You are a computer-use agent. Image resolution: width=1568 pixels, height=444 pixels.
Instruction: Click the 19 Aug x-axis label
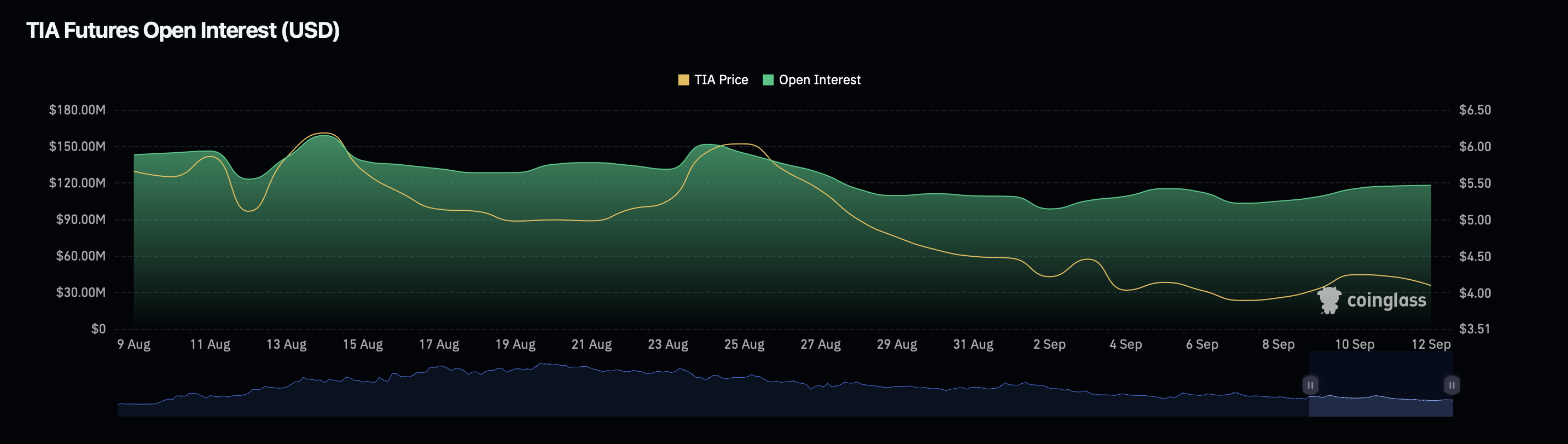coord(515,344)
